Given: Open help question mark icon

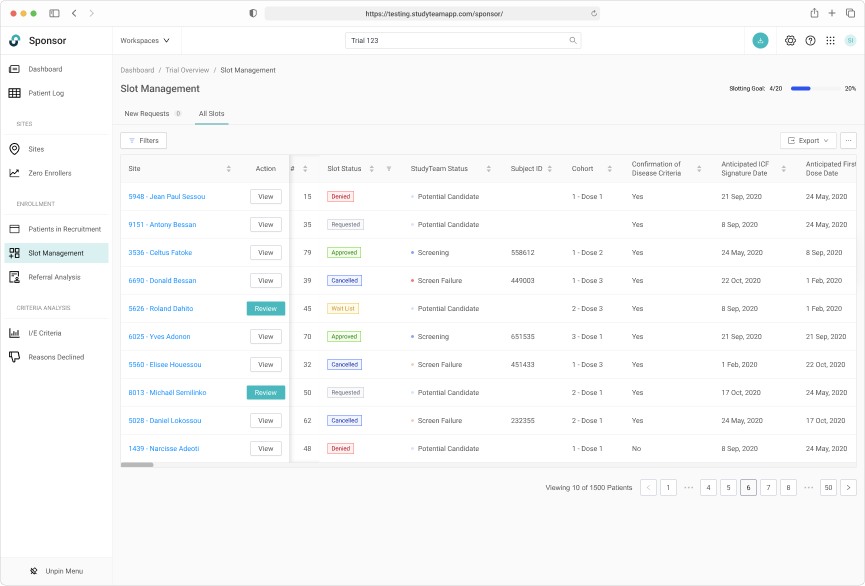Looking at the screenshot, I should (810, 40).
